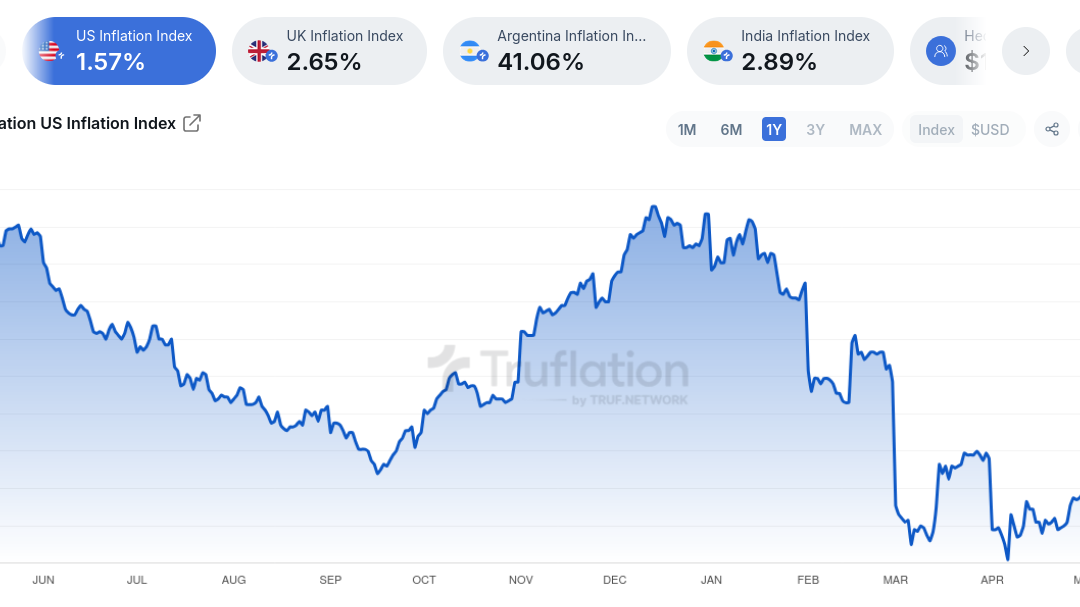Screen dimensions: 1080x607
Task: Click the India flag icon
Action: (716, 51)
